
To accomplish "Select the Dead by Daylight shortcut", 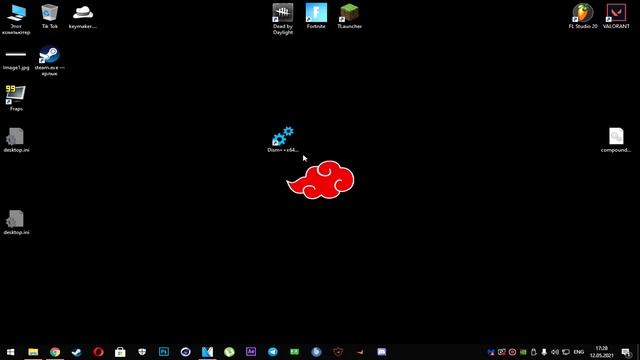I will click(x=283, y=19).
